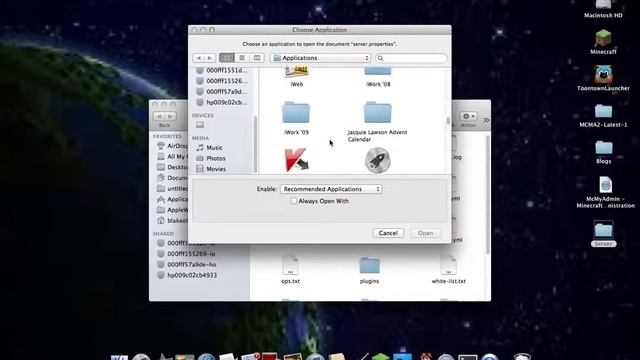
Task: Click the Open button
Action: point(425,233)
